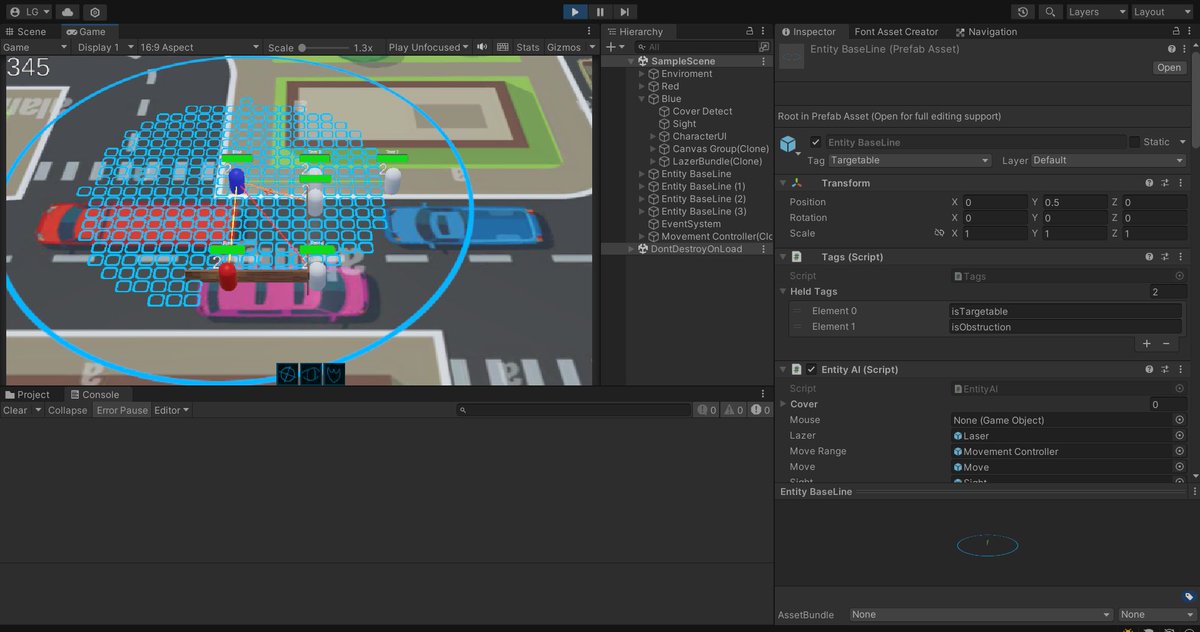Mute Game view audio with the speaker icon
This screenshot has height=632, width=1200.
[x=482, y=46]
